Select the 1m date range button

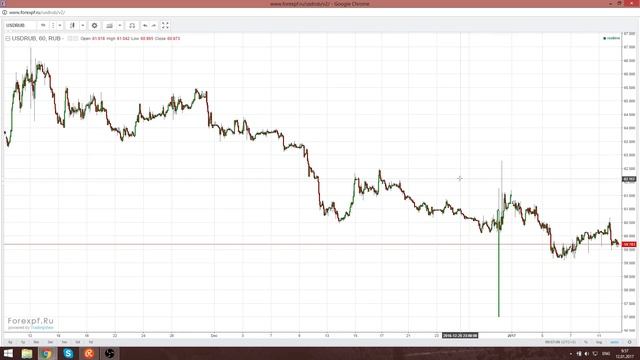pyautogui.click(x=64, y=342)
